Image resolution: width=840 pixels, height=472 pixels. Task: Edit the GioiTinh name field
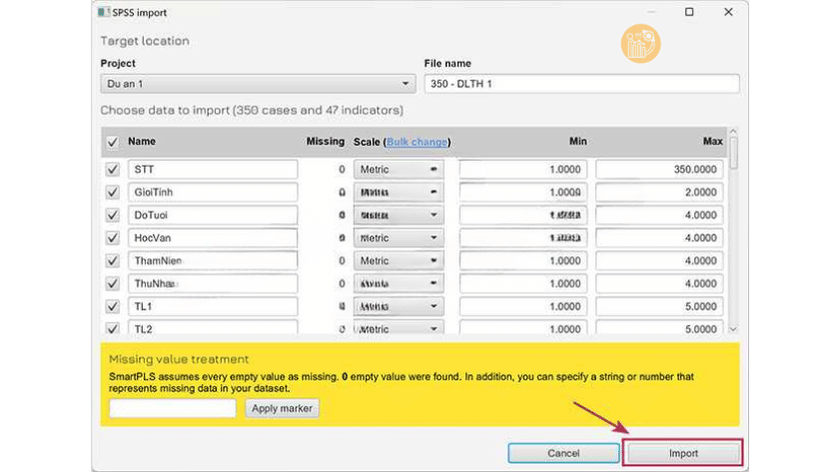pos(213,192)
